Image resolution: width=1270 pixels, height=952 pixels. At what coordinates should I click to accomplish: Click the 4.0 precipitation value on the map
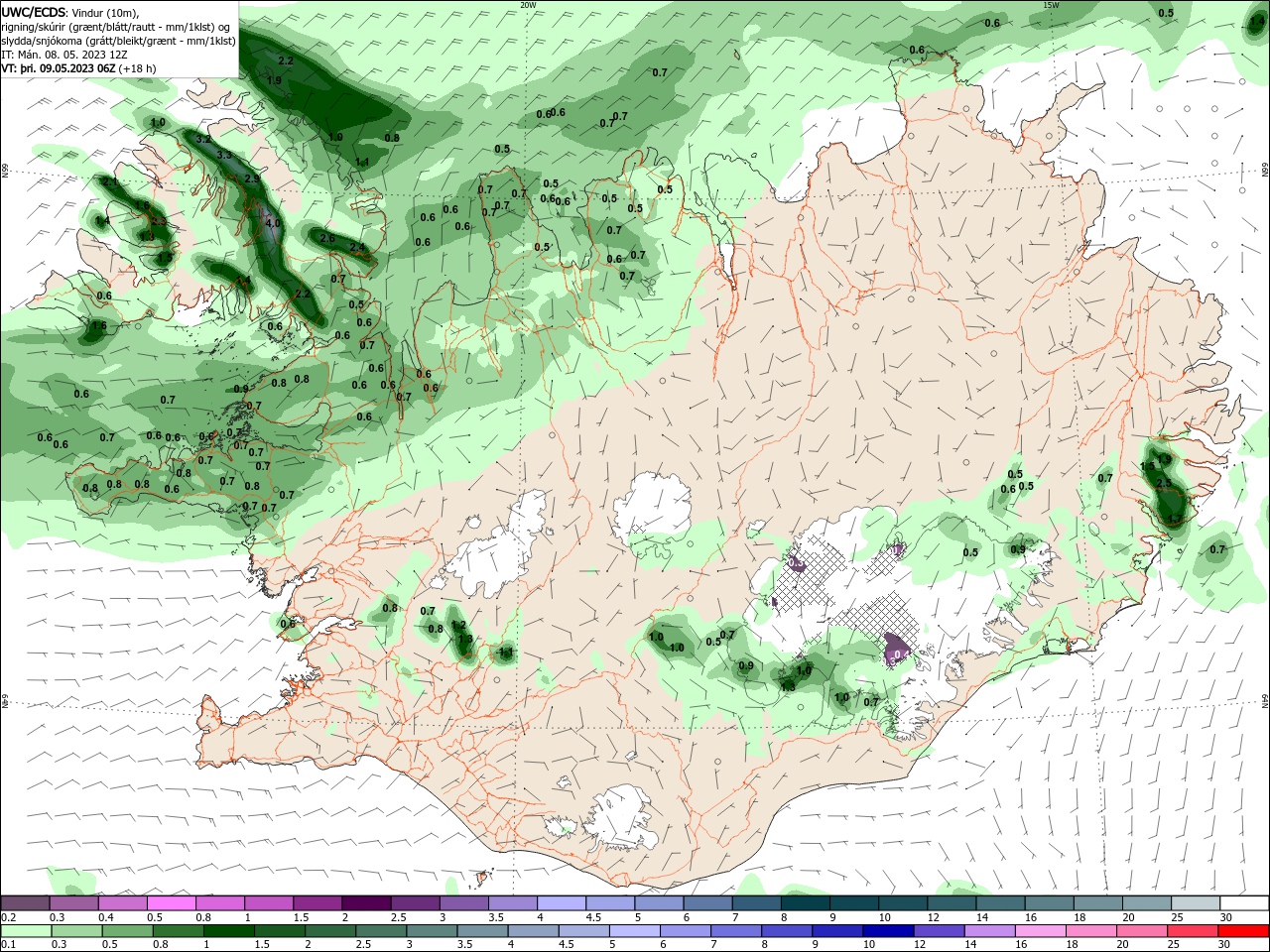point(274,223)
